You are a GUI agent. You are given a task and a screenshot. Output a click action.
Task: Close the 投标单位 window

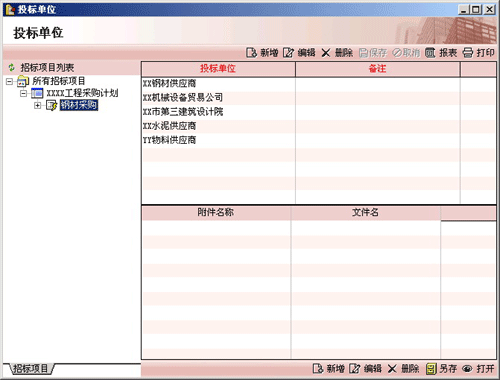490,10
